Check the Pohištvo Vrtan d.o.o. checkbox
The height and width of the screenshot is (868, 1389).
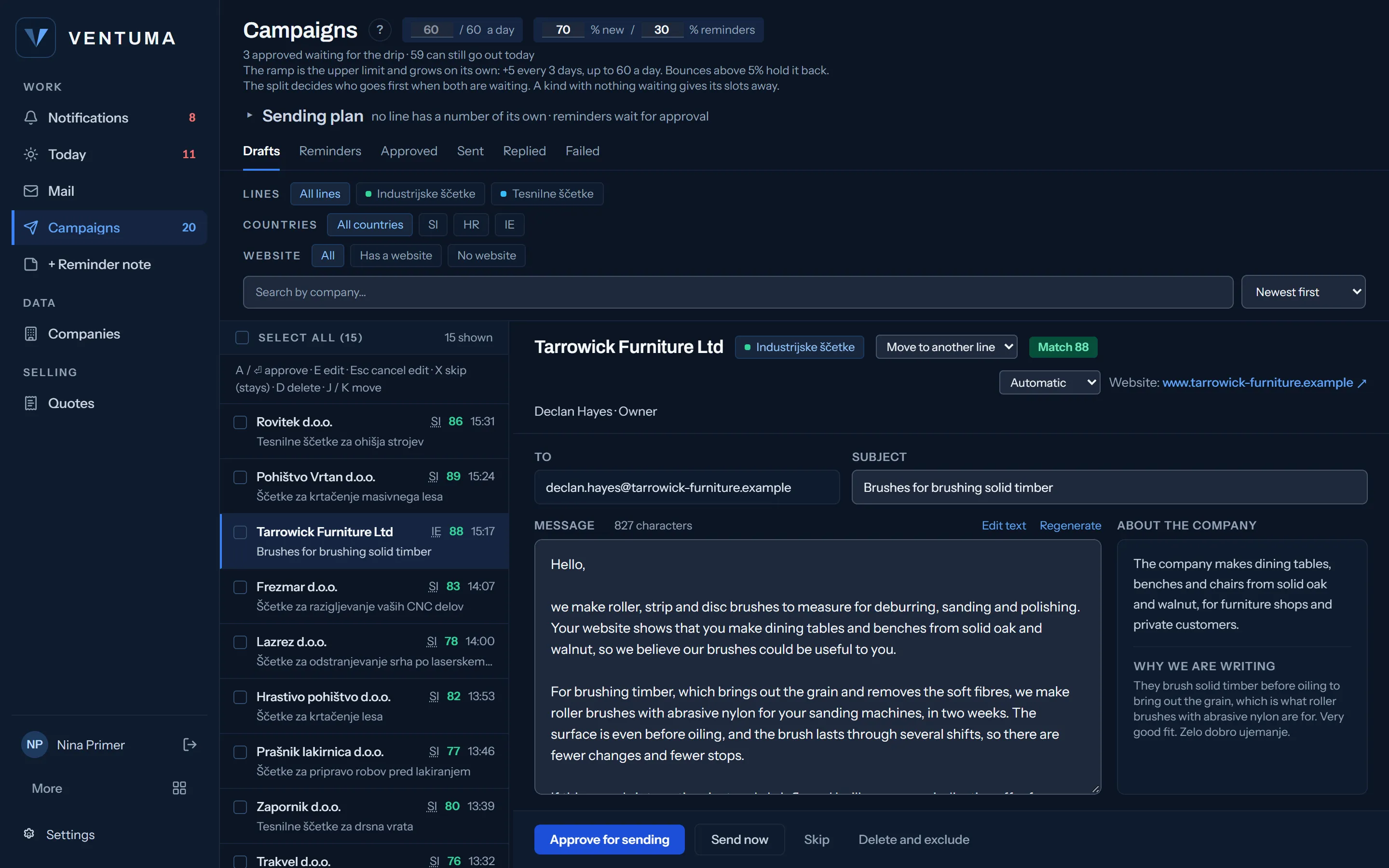(241, 477)
